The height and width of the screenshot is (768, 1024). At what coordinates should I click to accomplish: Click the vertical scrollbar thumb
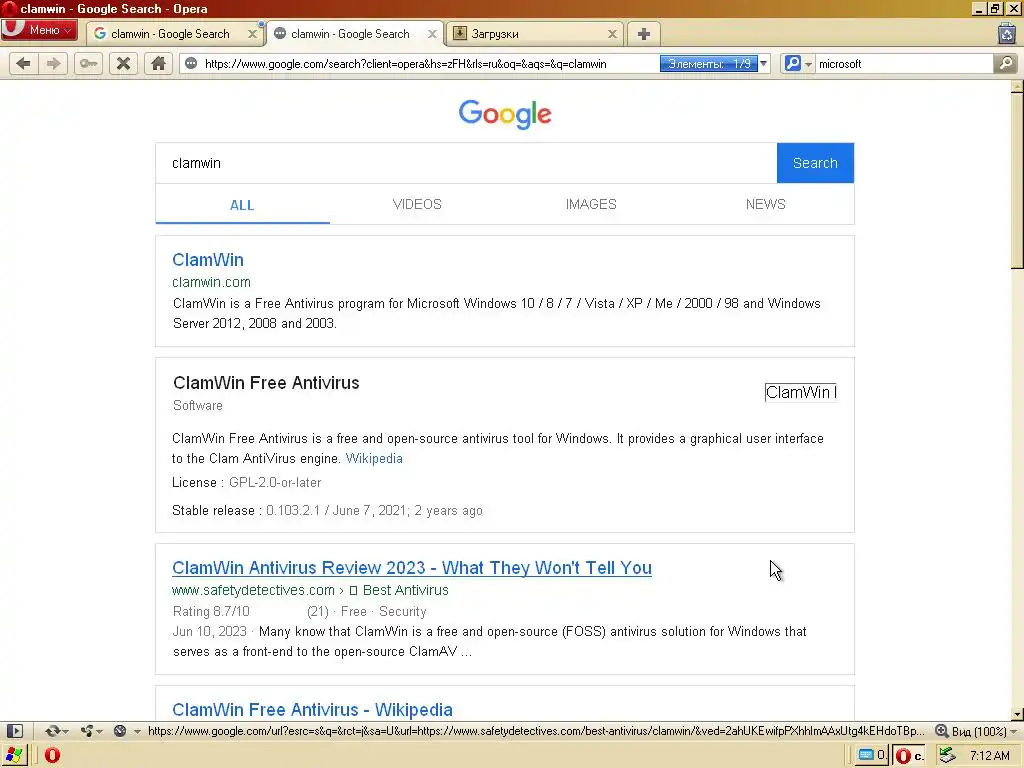point(1017,180)
